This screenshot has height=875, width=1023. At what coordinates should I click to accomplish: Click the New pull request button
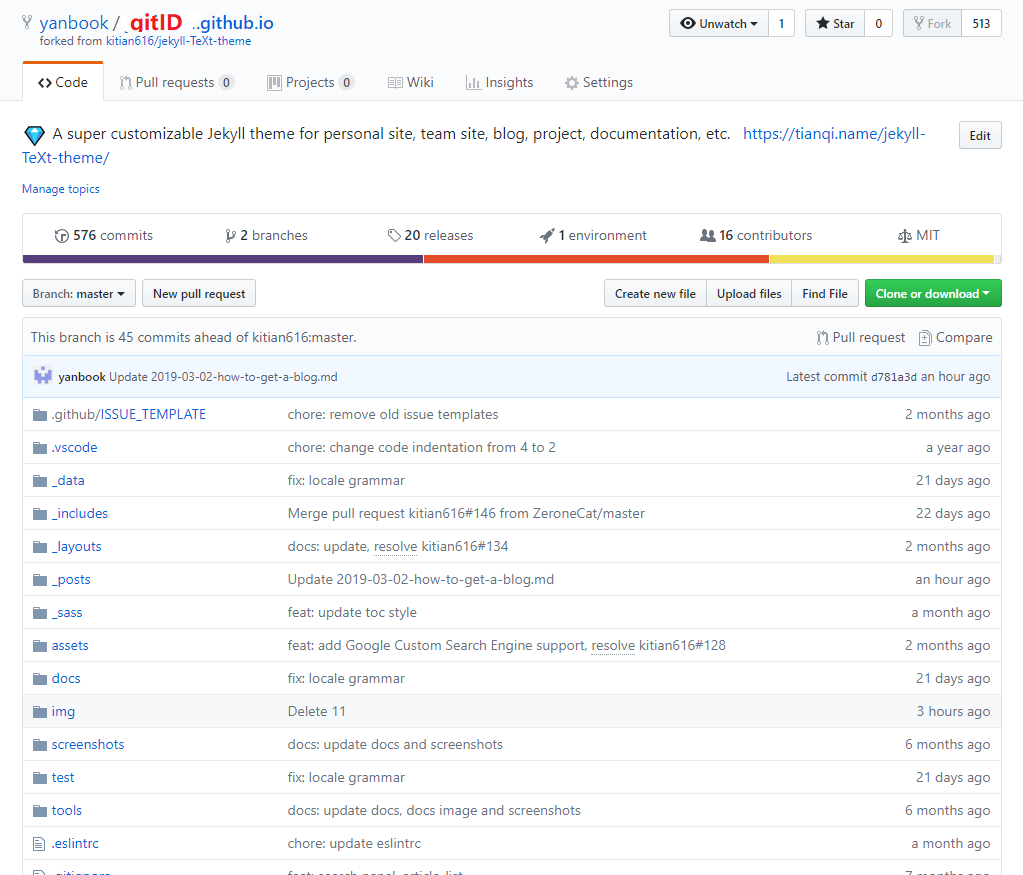(199, 294)
